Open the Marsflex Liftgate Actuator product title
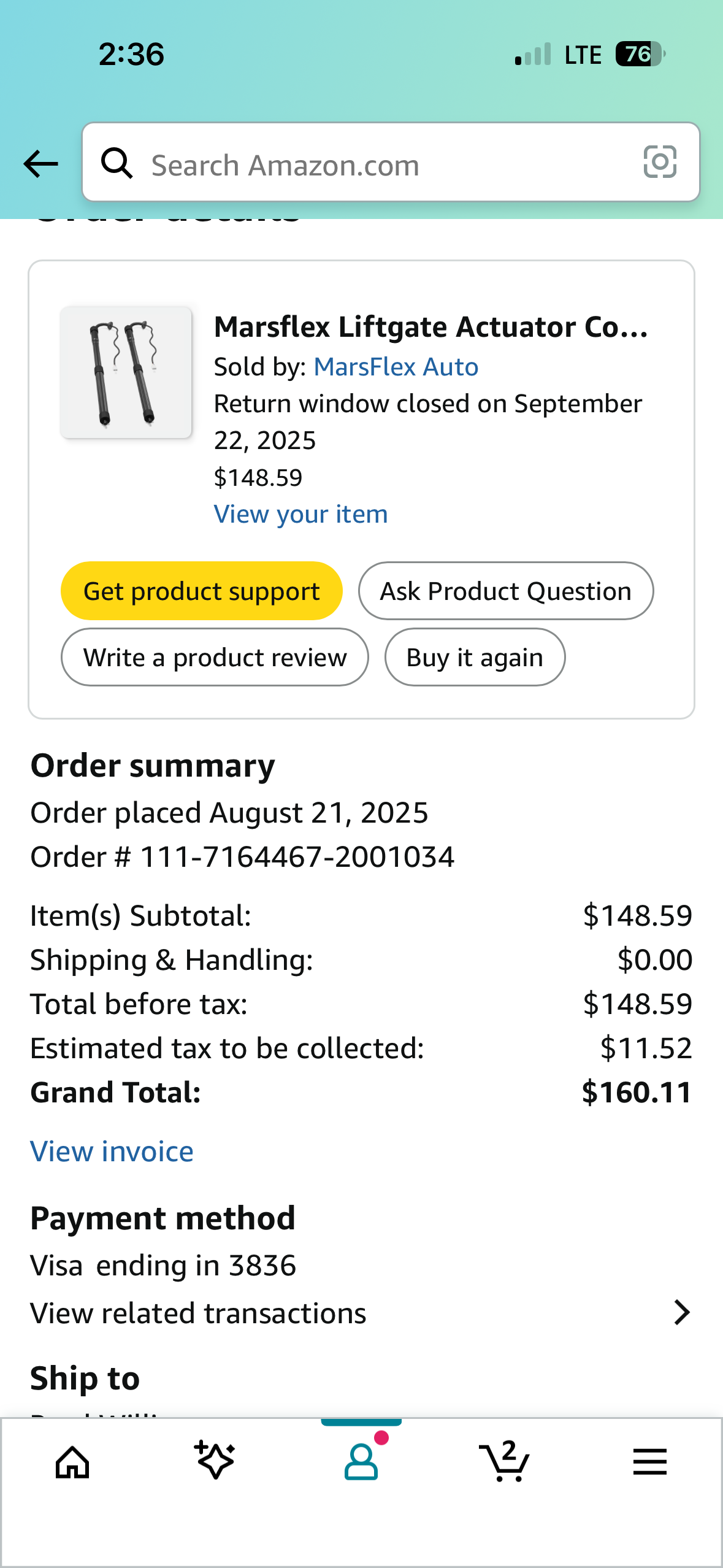723x1568 pixels. click(x=430, y=327)
